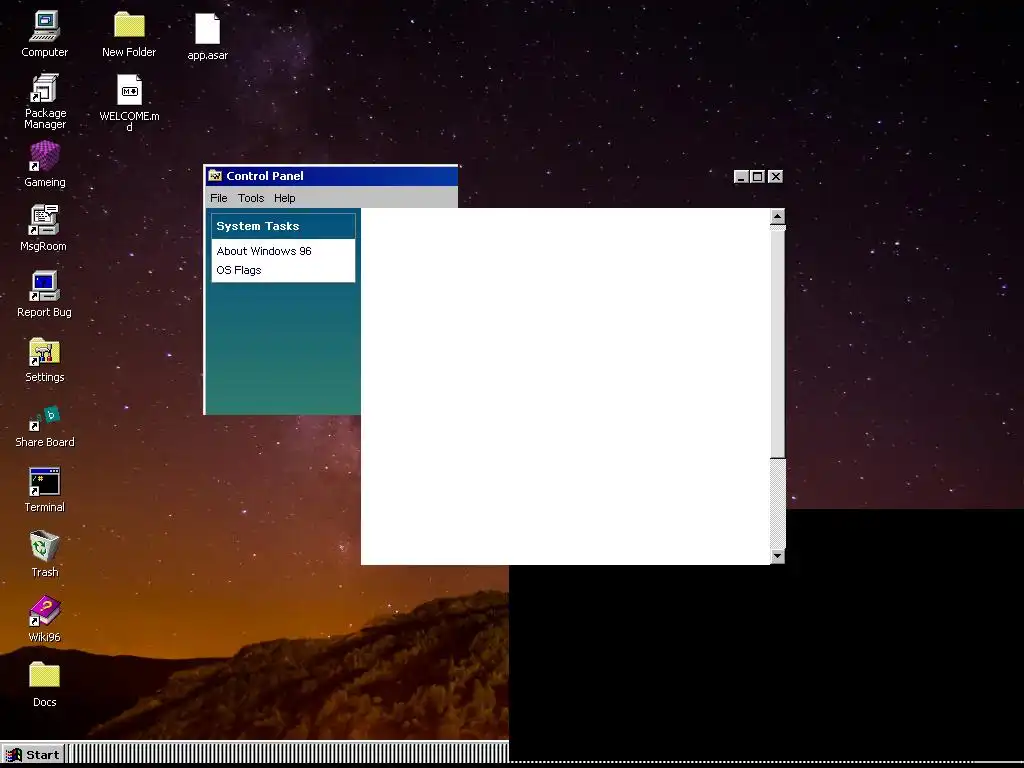This screenshot has width=1024, height=768.
Task: Close the Control Panel window
Action: tap(775, 176)
